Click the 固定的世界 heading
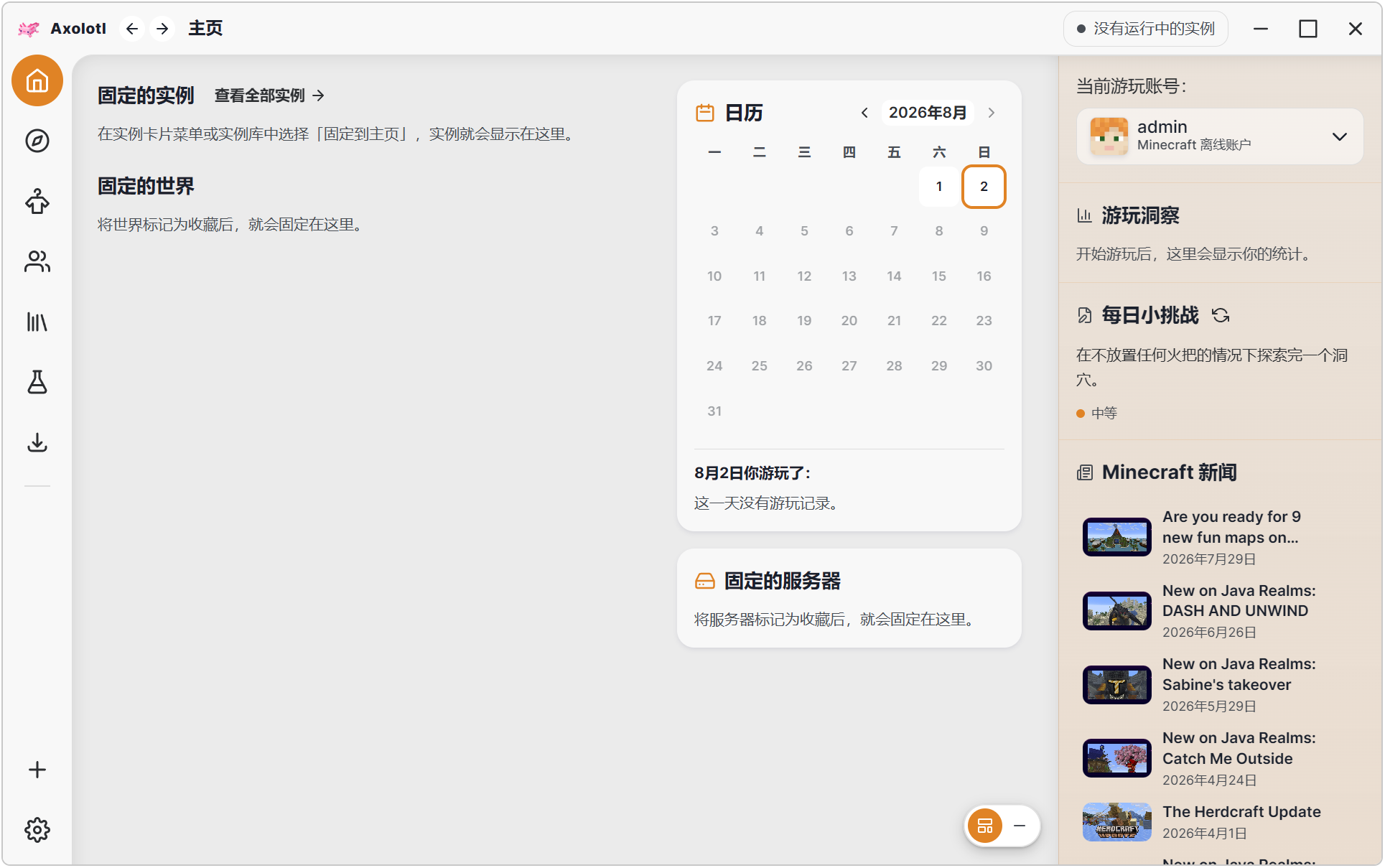Screen dimensions: 1385x868 coord(146,186)
